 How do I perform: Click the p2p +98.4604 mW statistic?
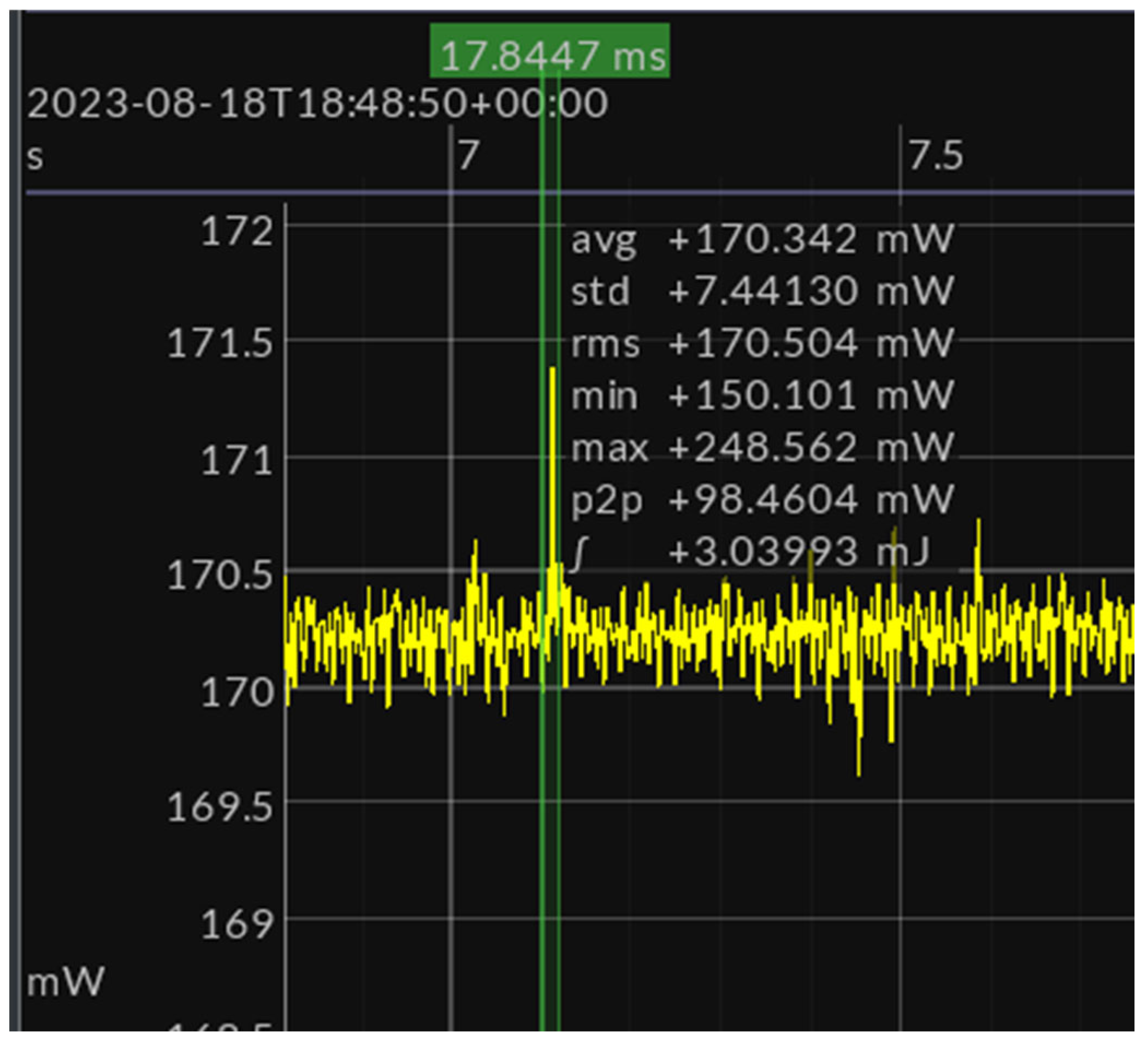762,500
